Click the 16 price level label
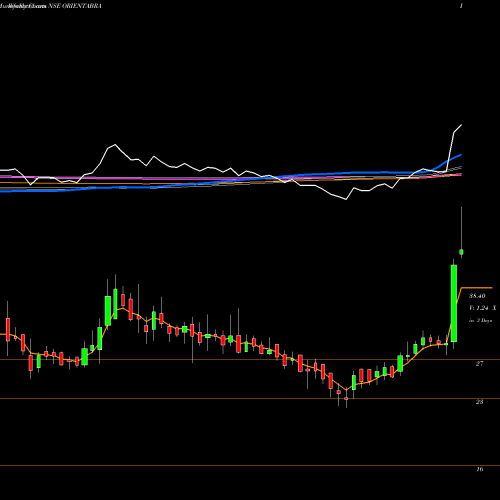The width and height of the screenshot is (500, 500). pyautogui.click(x=479, y=469)
